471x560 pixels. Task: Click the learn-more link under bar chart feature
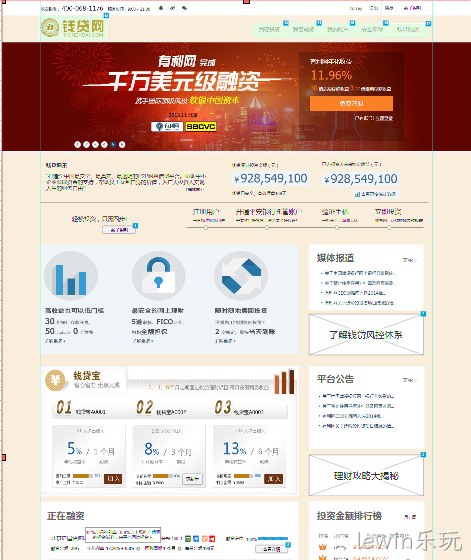(x=55, y=341)
